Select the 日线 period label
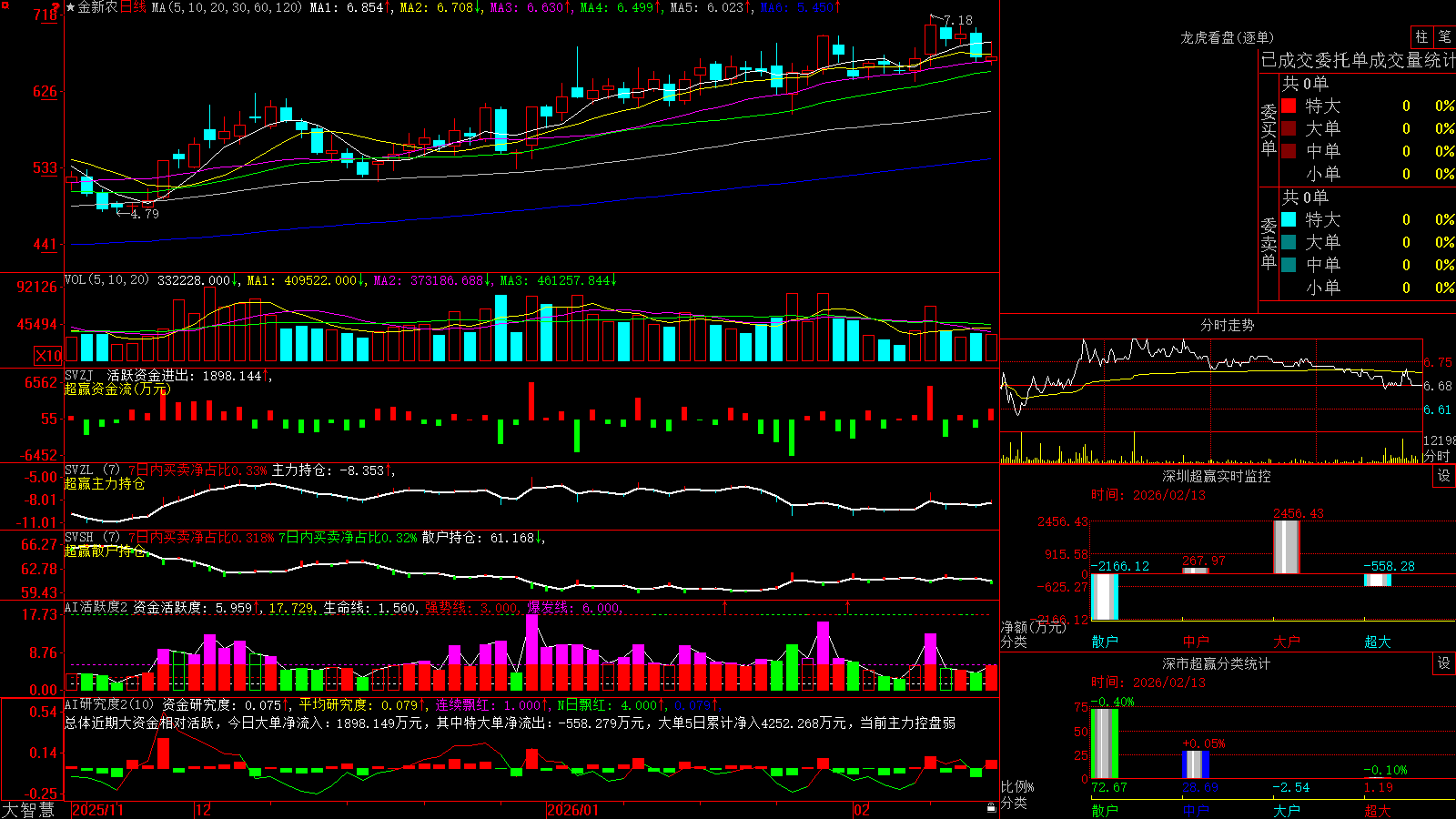The image size is (1456, 819). [x=133, y=7]
